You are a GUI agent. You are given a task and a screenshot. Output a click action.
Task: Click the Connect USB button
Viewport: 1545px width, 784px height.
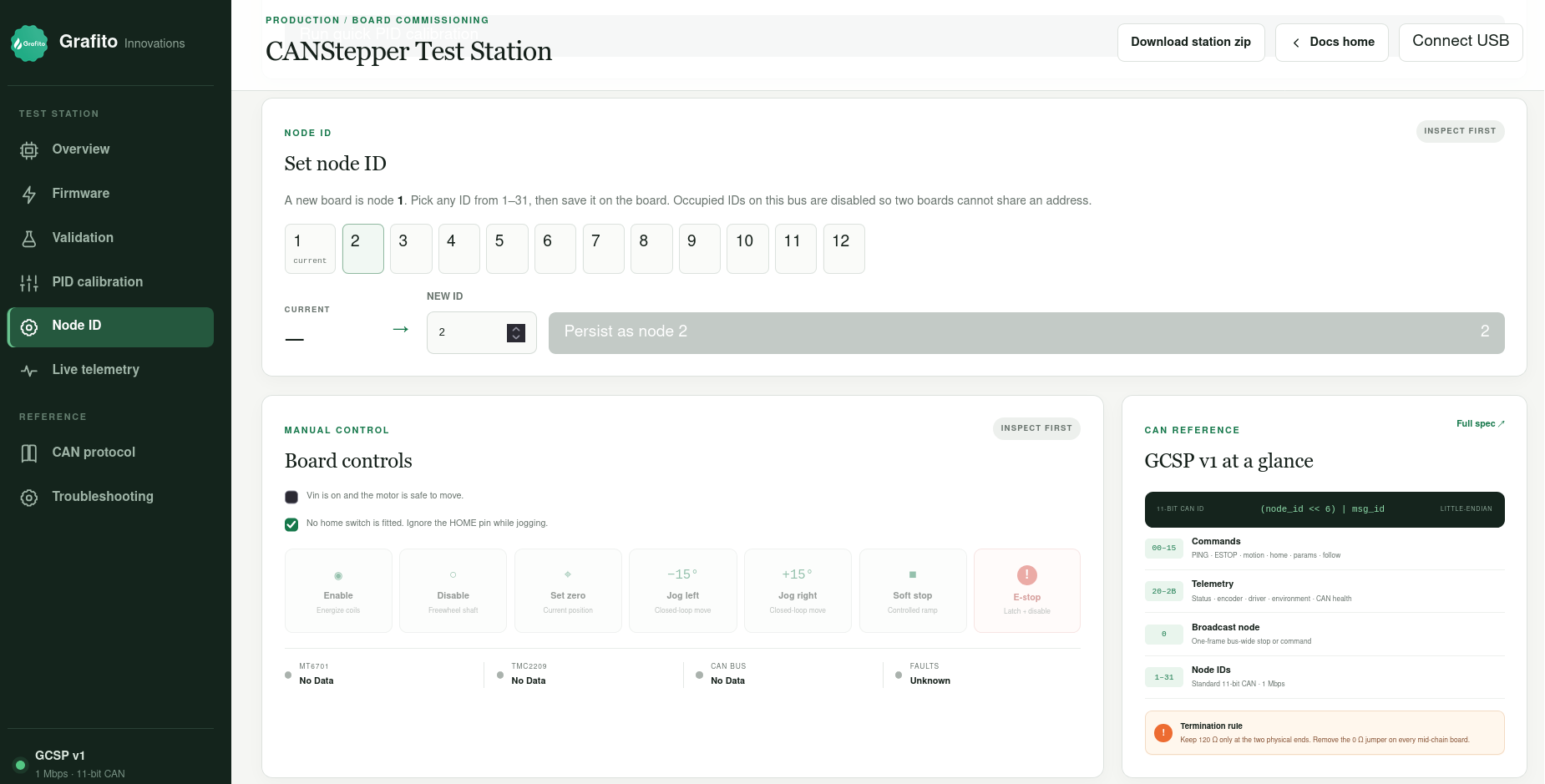coord(1461,42)
